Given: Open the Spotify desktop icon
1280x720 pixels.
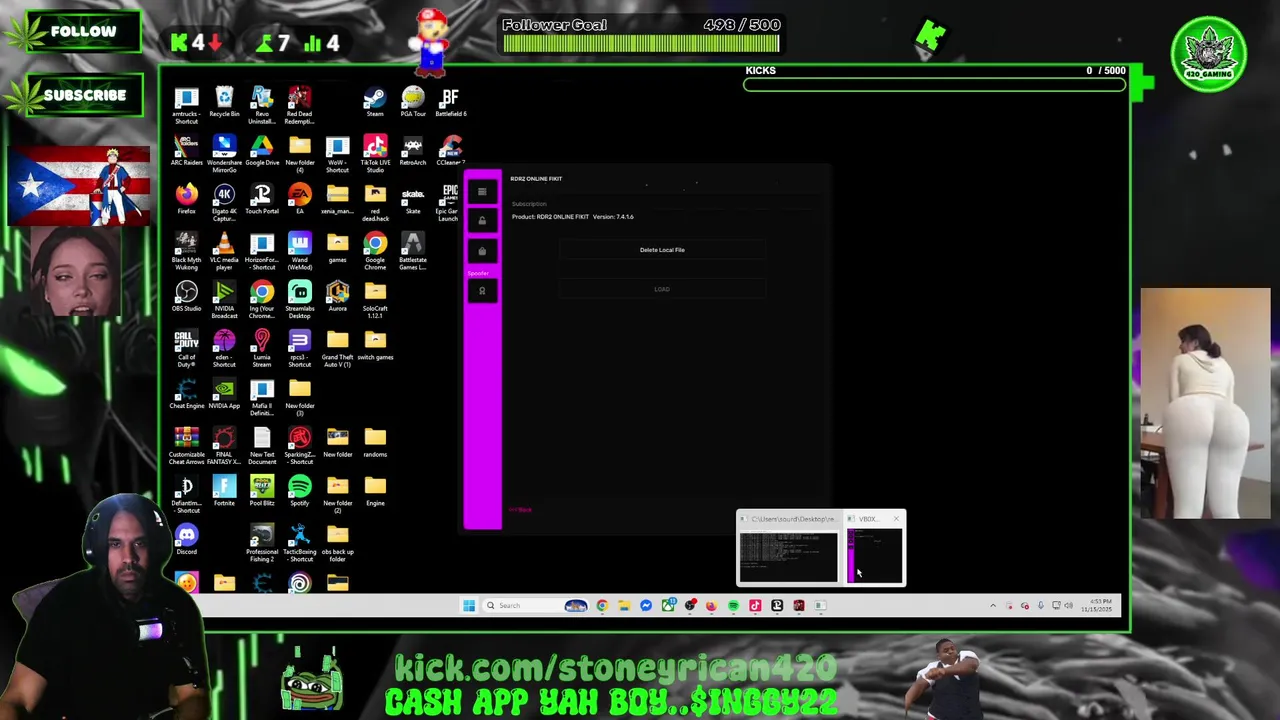Looking at the screenshot, I should tap(299, 492).
